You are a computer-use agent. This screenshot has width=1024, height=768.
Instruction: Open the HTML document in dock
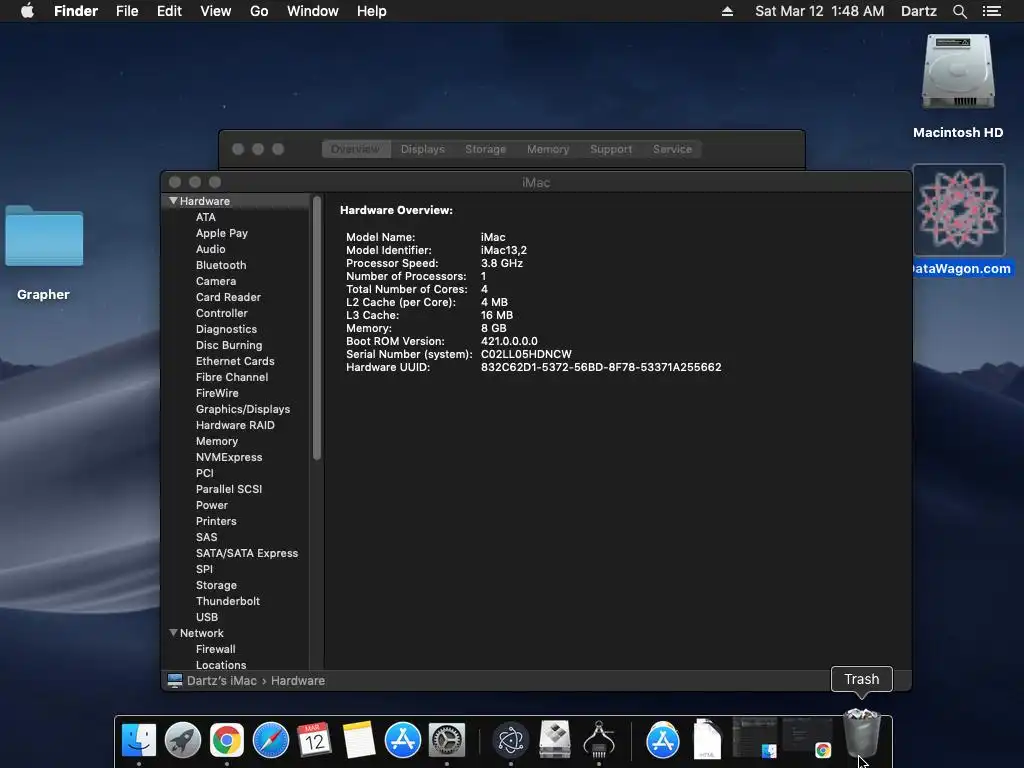pos(707,740)
